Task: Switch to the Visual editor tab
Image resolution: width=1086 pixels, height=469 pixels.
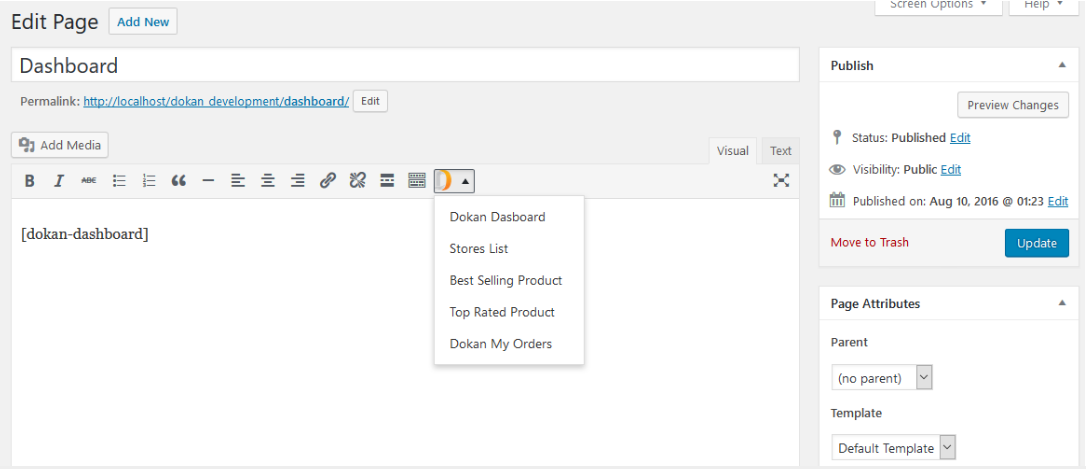Action: (733, 151)
